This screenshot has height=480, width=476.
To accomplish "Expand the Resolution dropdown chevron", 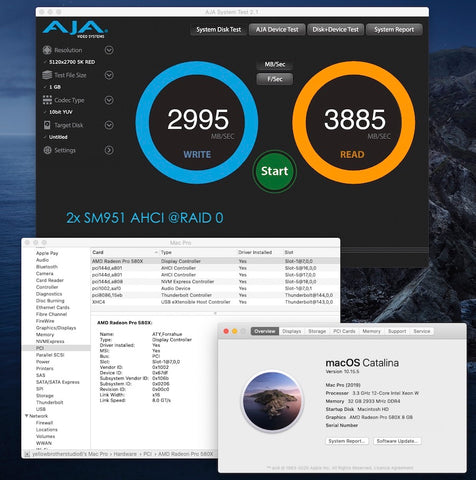I will click(109, 50).
